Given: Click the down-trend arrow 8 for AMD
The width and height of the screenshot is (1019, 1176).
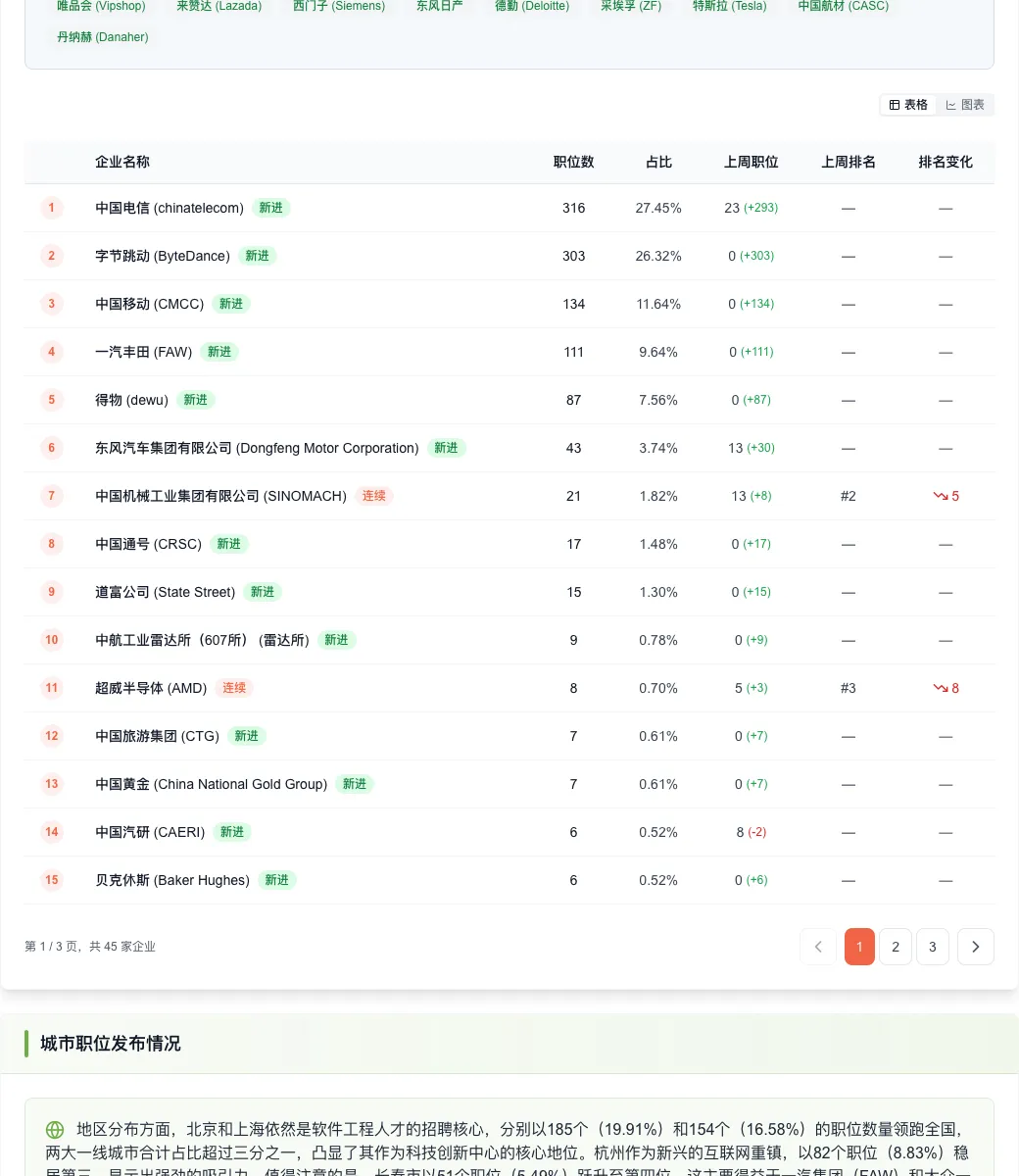Looking at the screenshot, I should (x=946, y=688).
